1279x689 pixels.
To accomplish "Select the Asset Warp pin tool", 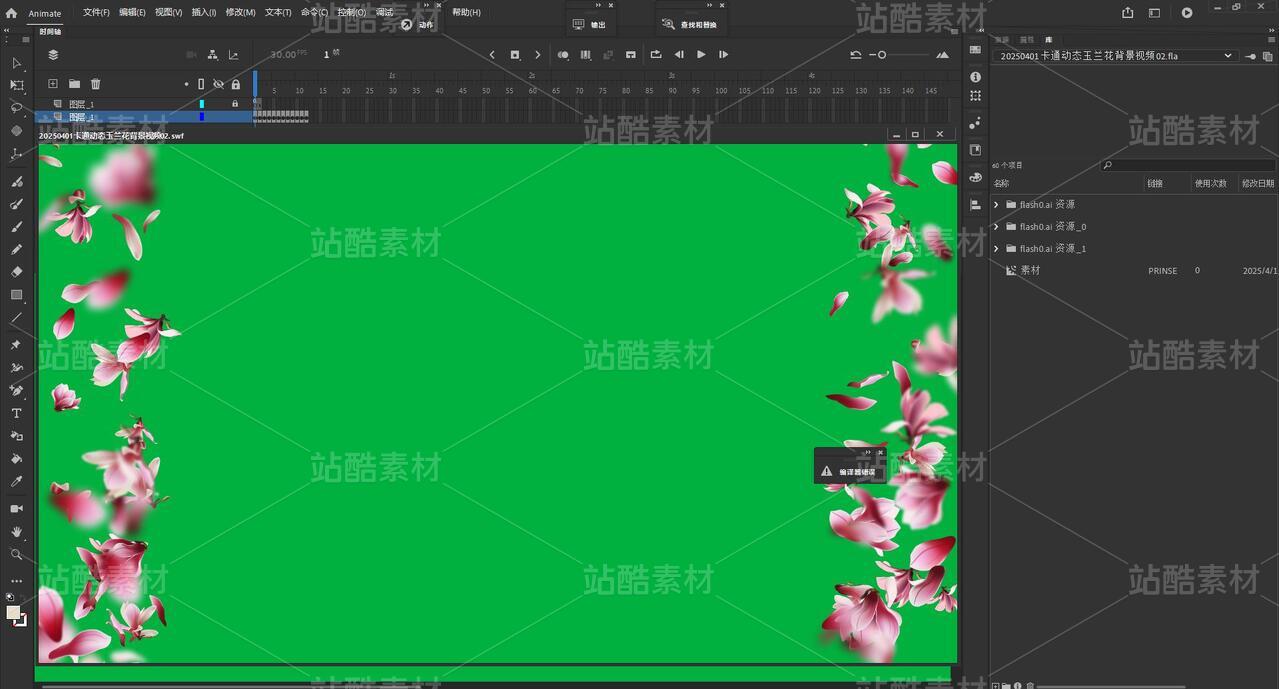I will (16, 345).
